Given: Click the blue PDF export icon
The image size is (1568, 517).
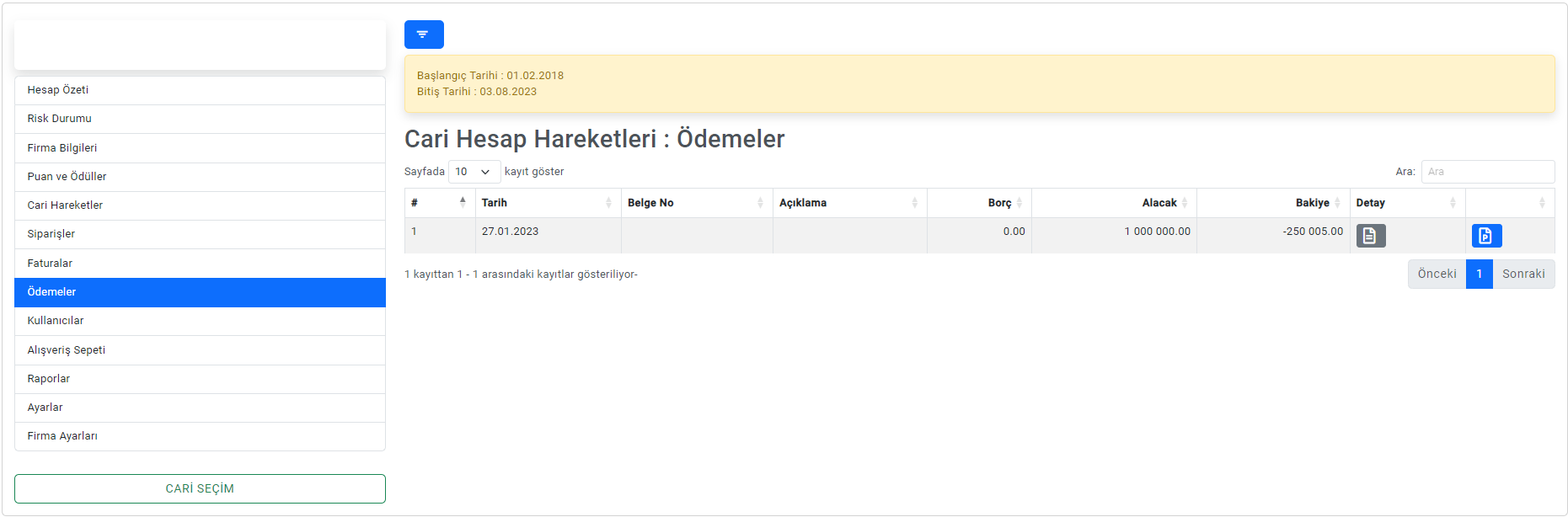Looking at the screenshot, I should [x=1485, y=236].
